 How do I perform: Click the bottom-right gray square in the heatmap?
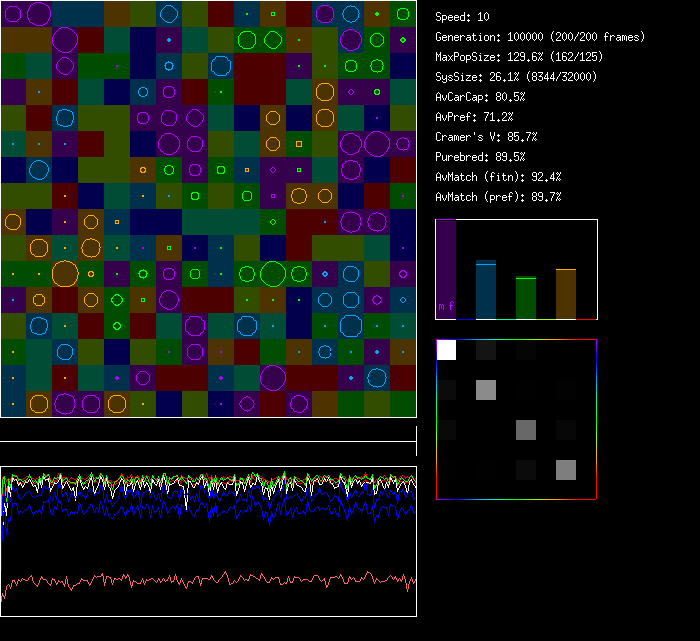(x=566, y=470)
